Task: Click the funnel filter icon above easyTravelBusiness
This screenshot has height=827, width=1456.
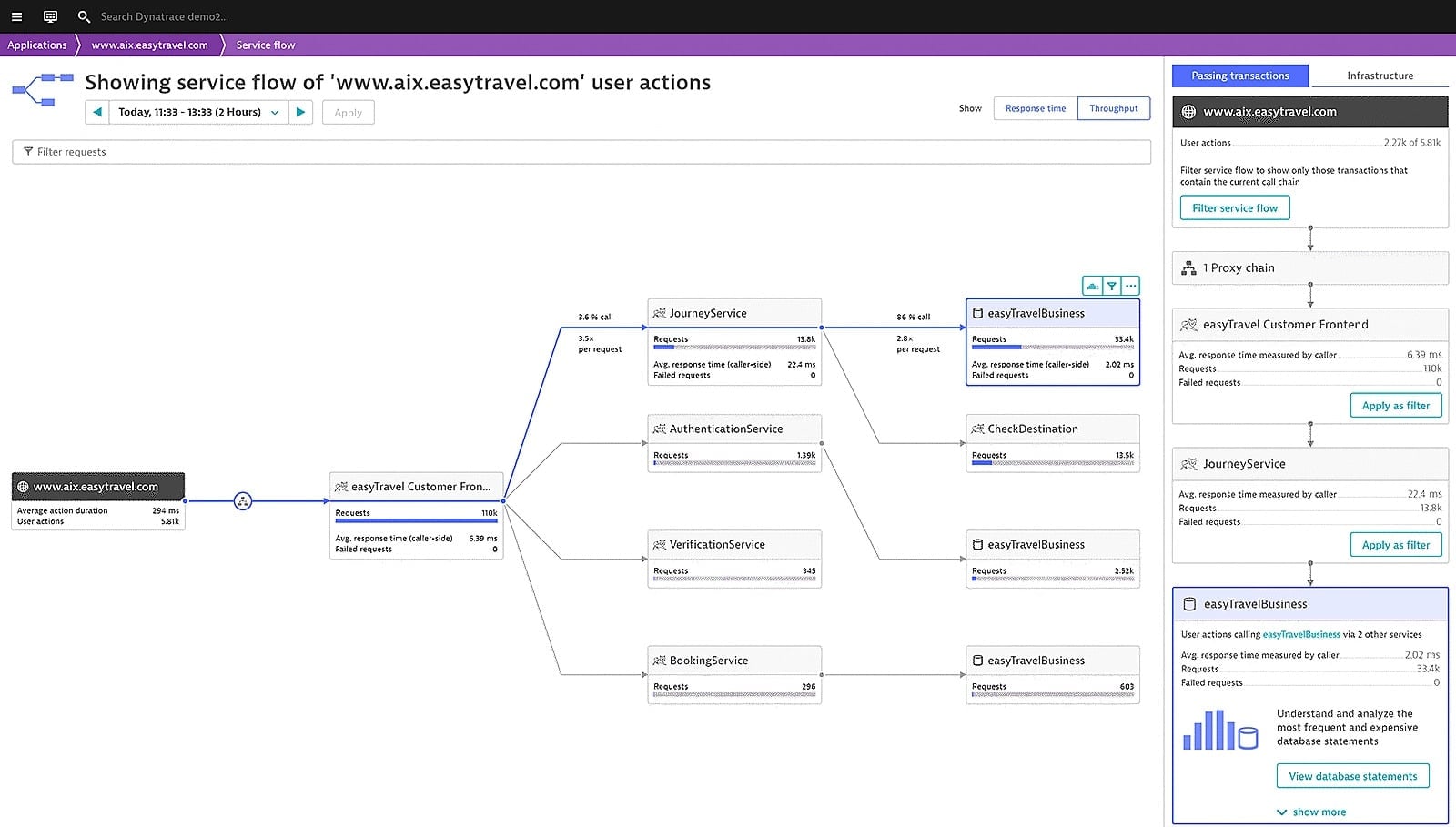Action: 1111,286
